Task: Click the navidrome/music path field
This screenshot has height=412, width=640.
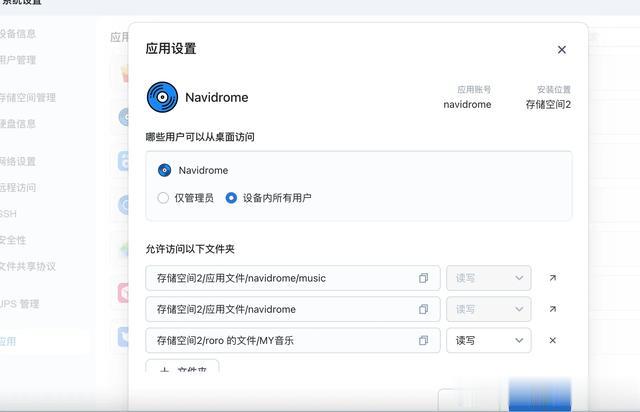Action: (293, 278)
